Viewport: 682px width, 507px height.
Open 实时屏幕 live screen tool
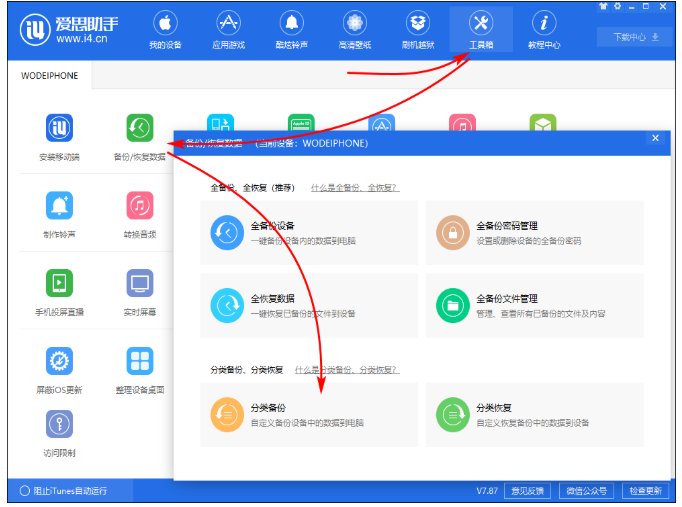[x=140, y=293]
